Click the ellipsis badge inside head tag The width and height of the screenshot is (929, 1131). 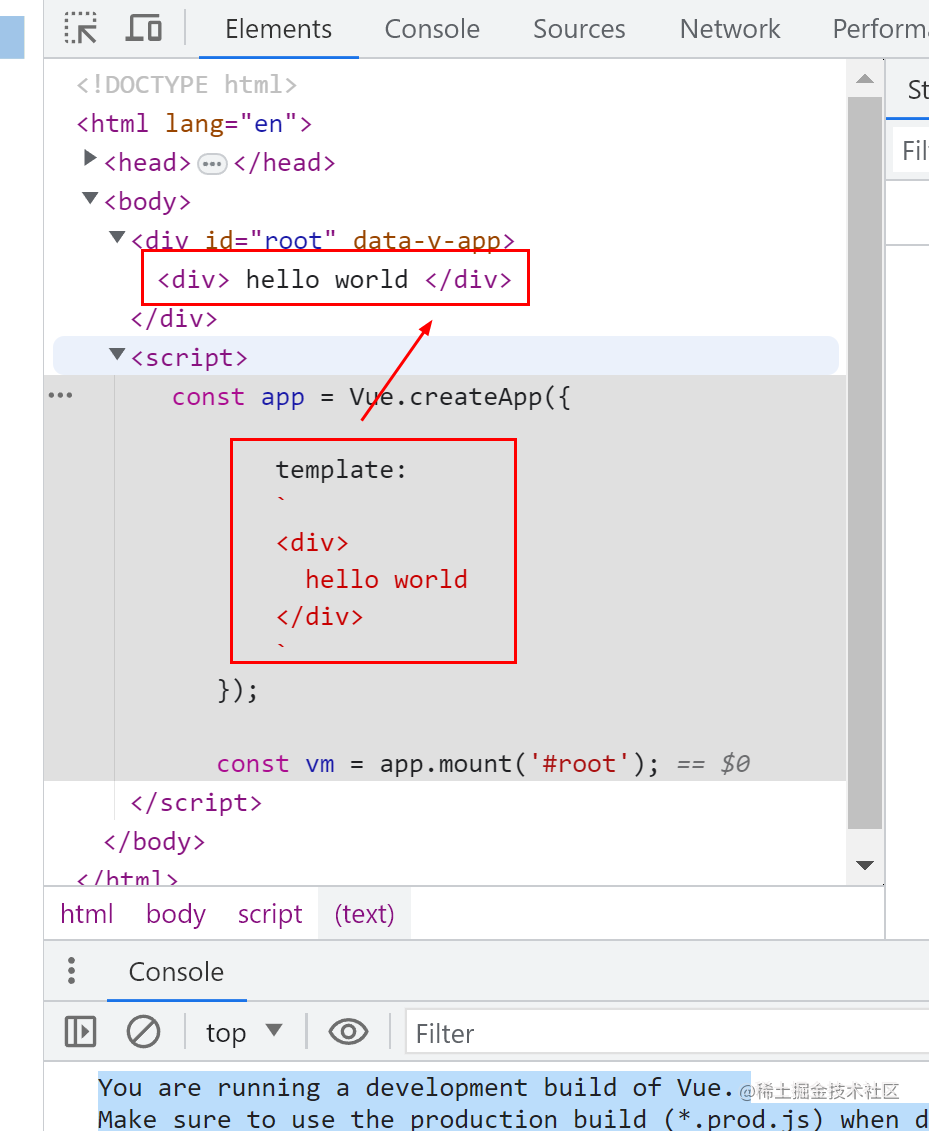click(x=212, y=164)
